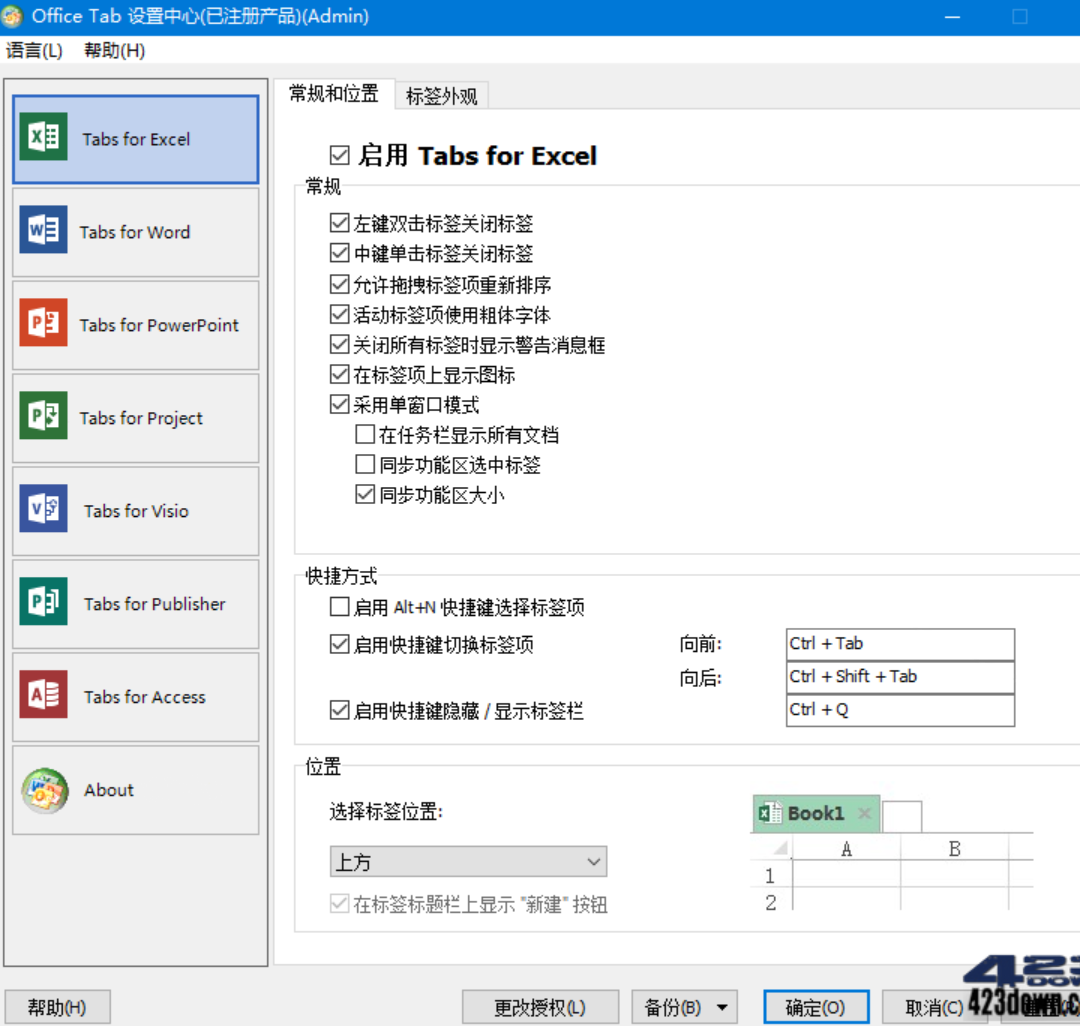Open the 语言(L) menu
Viewport: 1080px width, 1026px height.
(34, 50)
